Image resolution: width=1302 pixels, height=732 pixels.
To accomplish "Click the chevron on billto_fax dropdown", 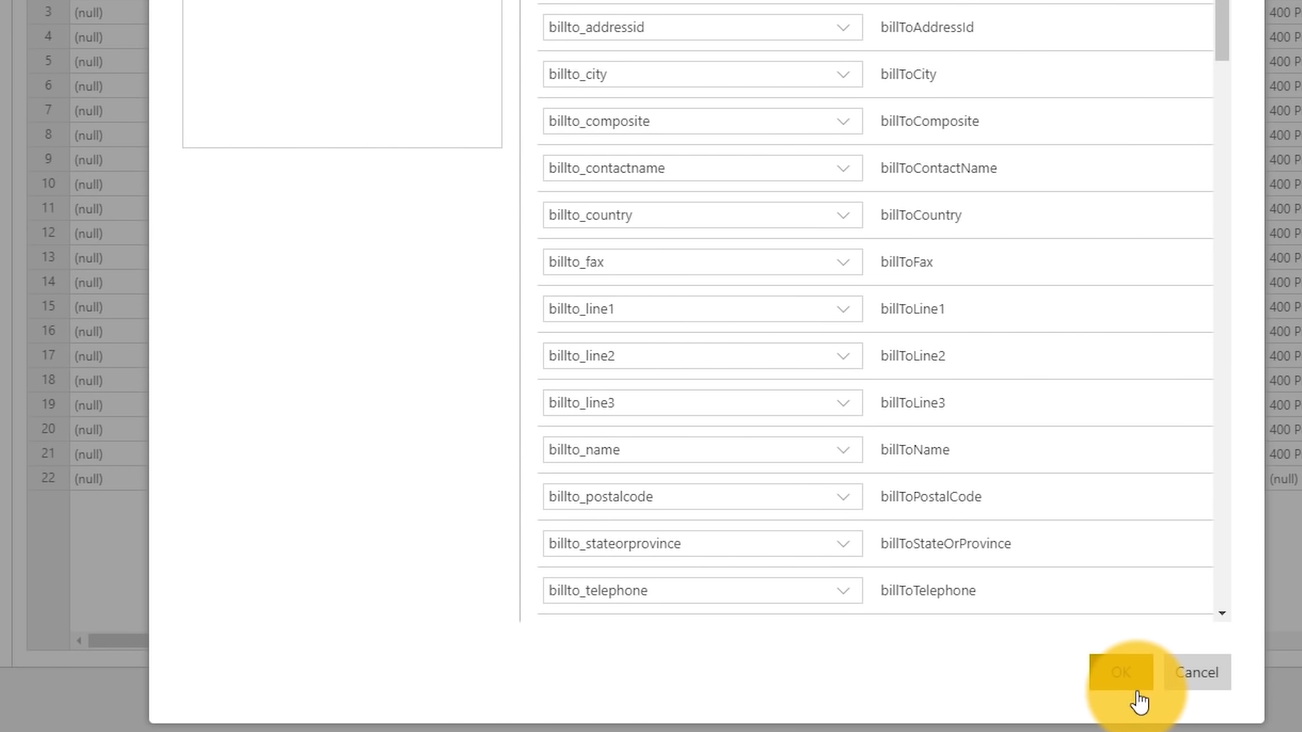I will [x=843, y=262].
